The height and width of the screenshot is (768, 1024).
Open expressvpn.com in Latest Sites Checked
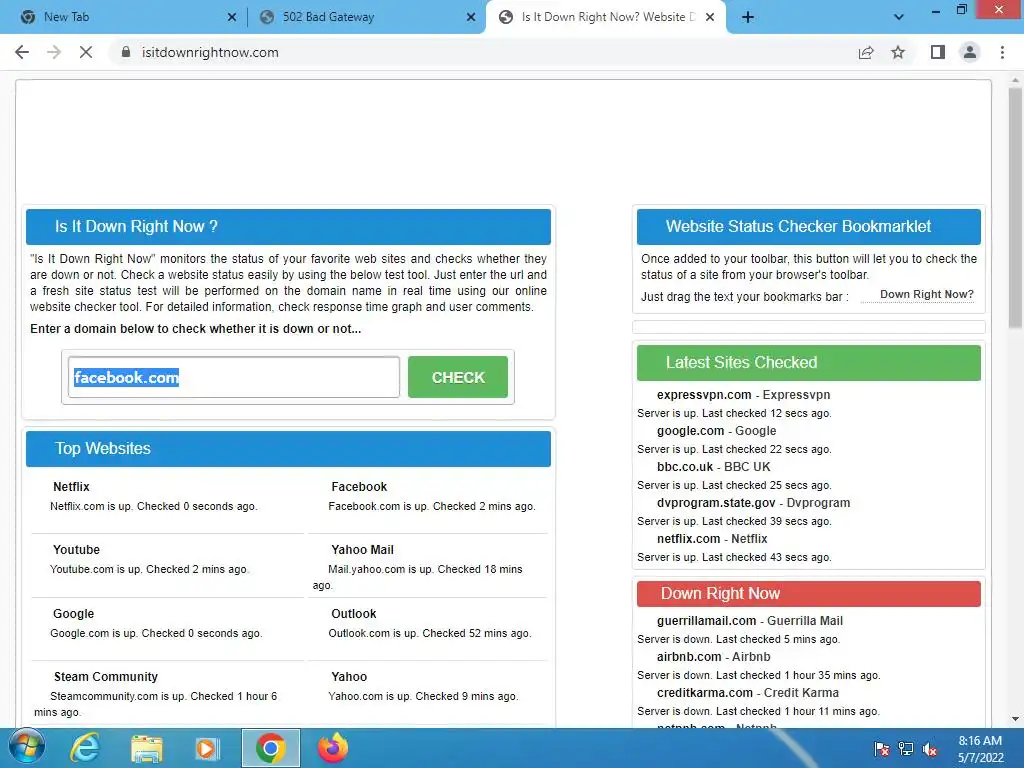704,395
